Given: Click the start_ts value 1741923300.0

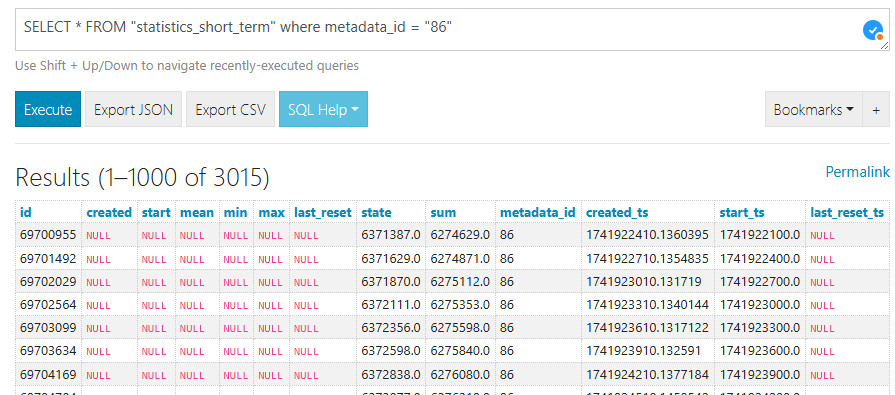Looking at the screenshot, I should click(x=760, y=328).
